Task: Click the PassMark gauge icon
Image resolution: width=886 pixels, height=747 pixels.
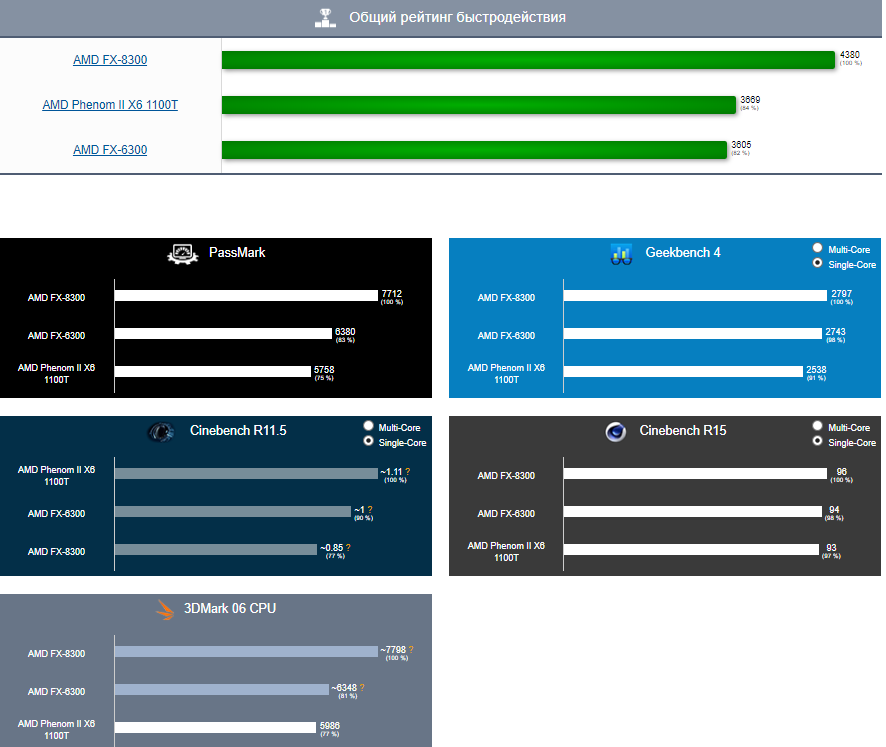Action: pyautogui.click(x=183, y=254)
